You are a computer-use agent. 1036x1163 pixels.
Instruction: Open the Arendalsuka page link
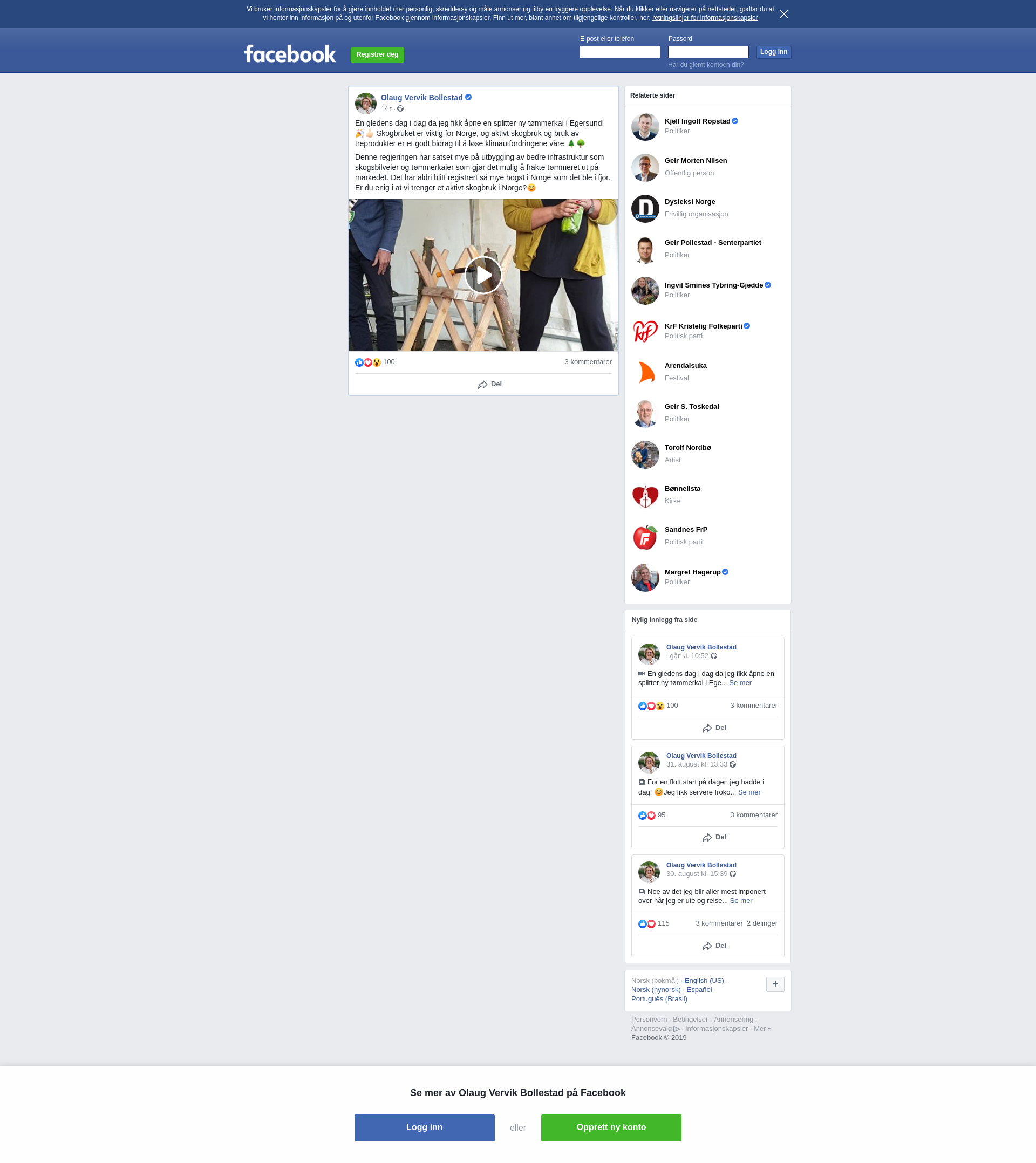click(x=685, y=366)
